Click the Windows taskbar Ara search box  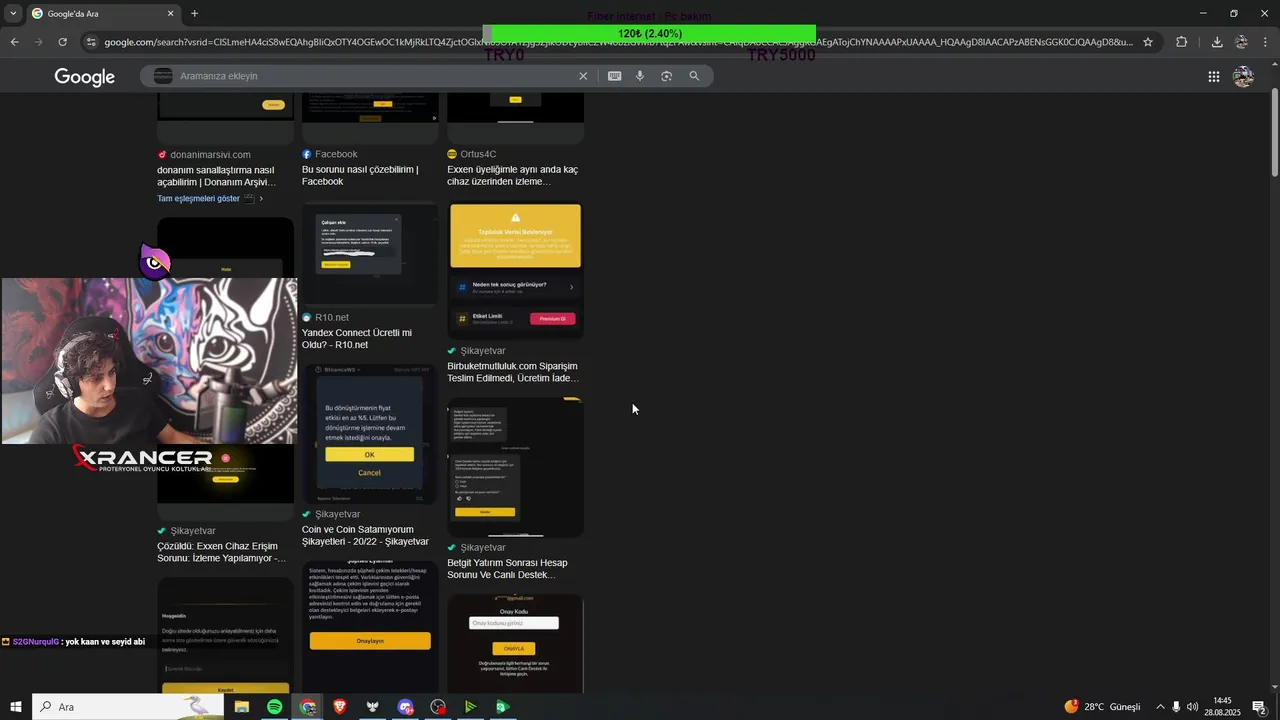click(127, 707)
